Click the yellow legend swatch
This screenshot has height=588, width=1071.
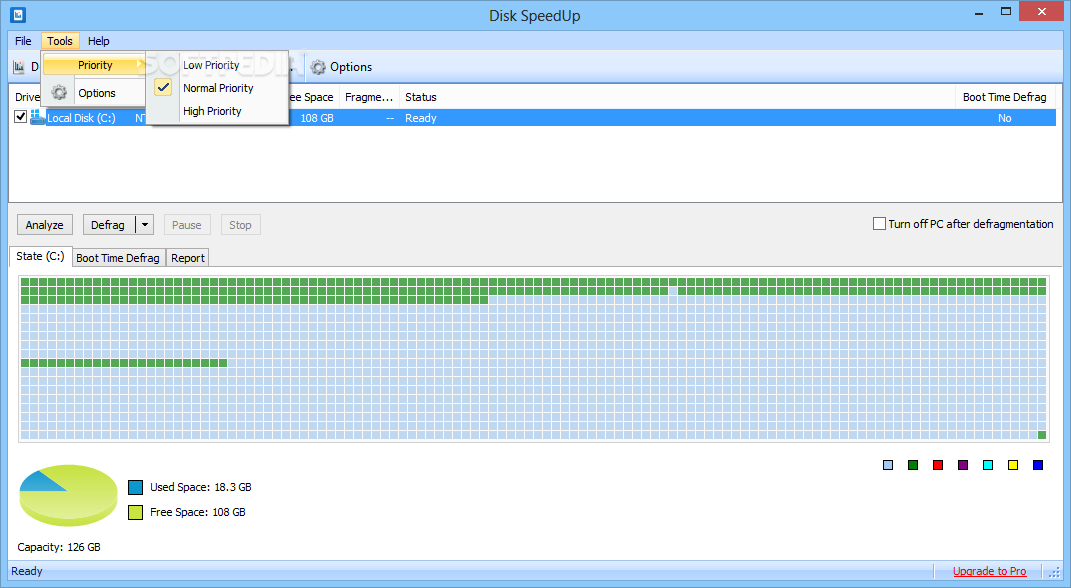pos(1013,465)
